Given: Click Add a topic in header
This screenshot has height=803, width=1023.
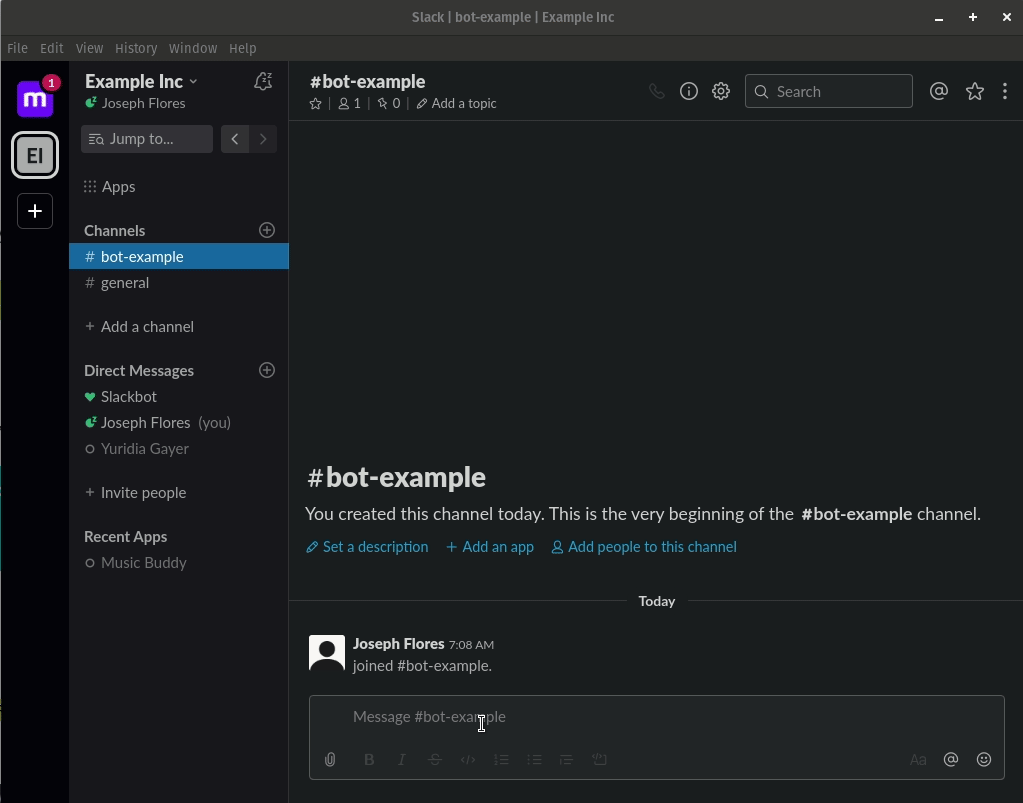Looking at the screenshot, I should pyautogui.click(x=457, y=104).
